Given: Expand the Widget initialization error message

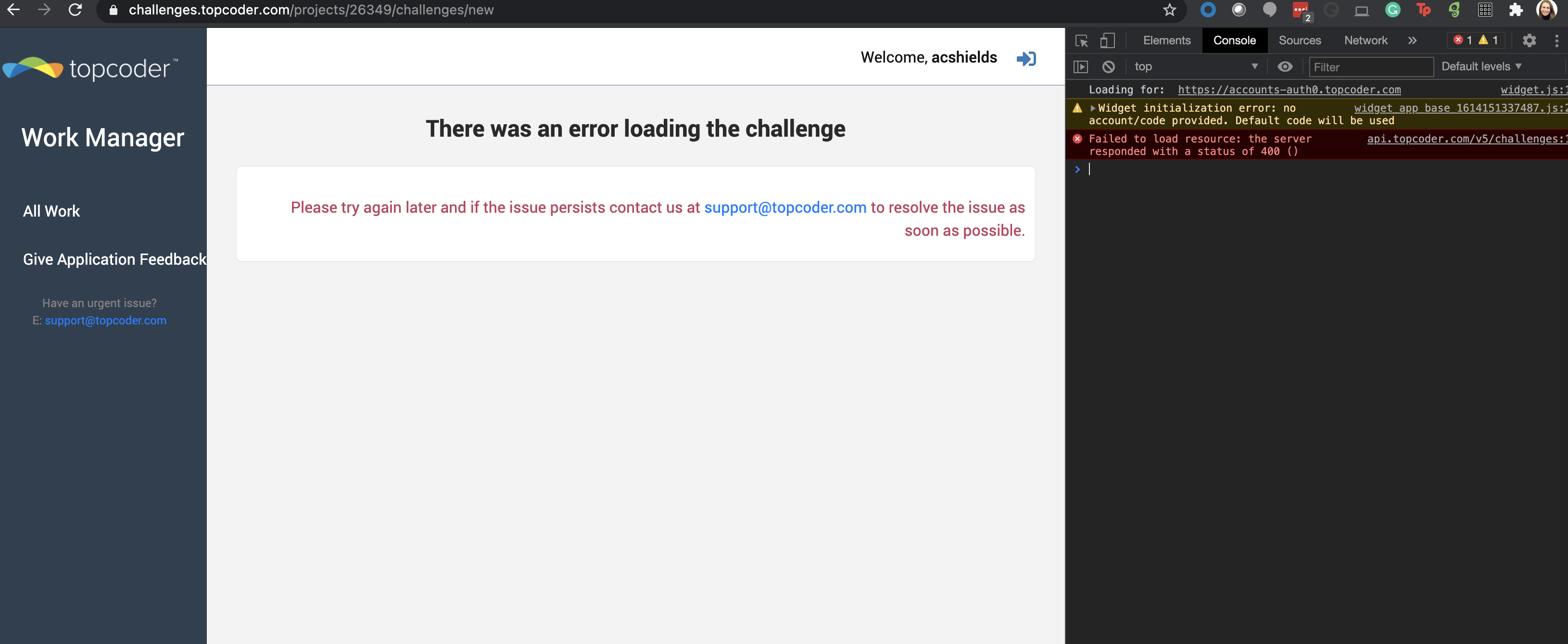Looking at the screenshot, I should click(x=1093, y=108).
